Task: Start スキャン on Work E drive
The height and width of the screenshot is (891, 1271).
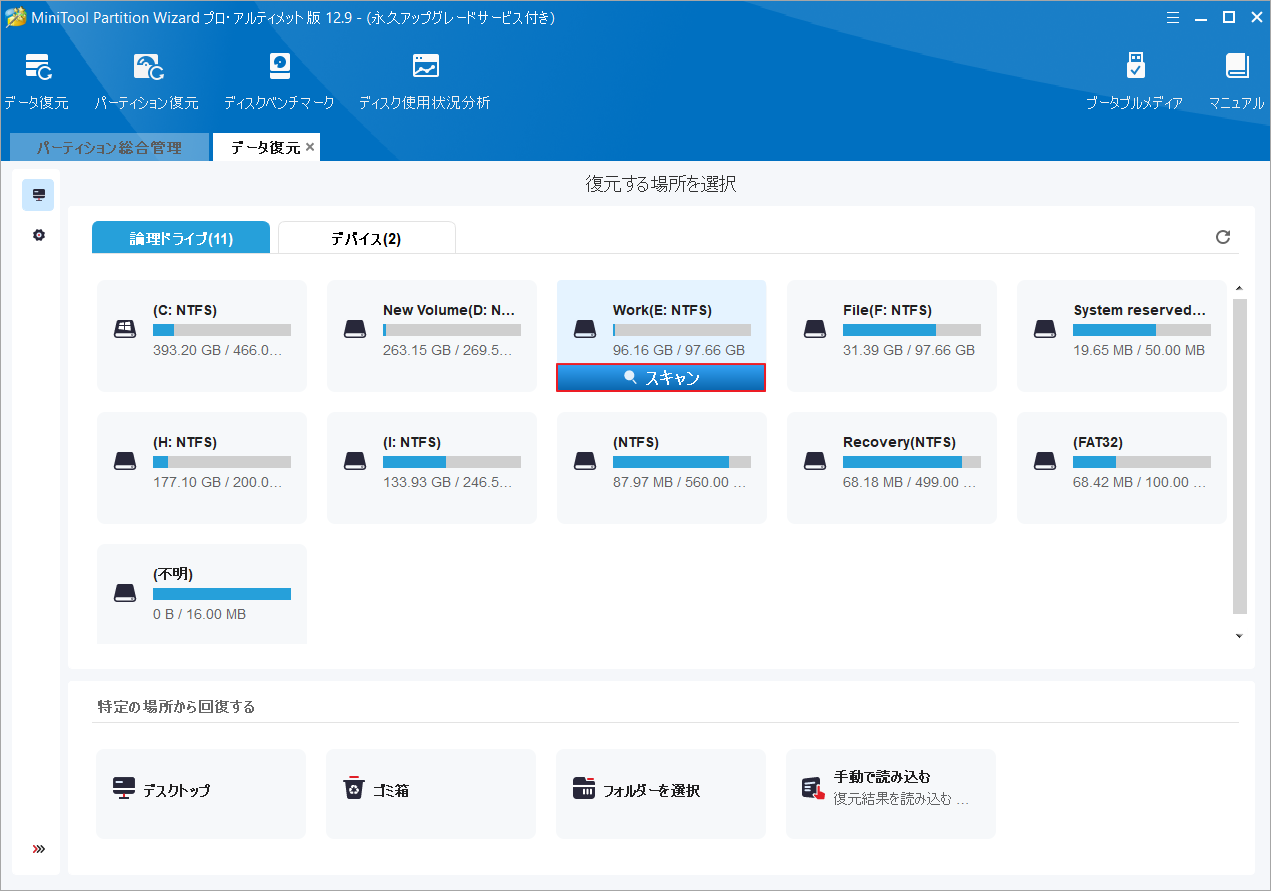Action: 661,377
